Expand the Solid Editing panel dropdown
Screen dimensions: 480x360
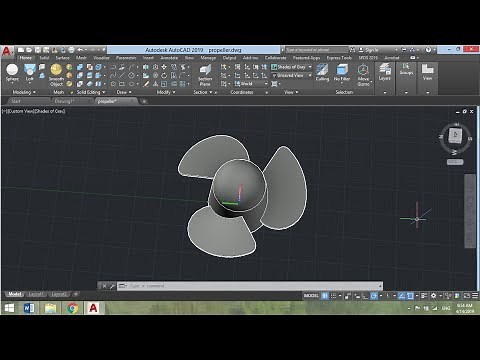(91, 92)
